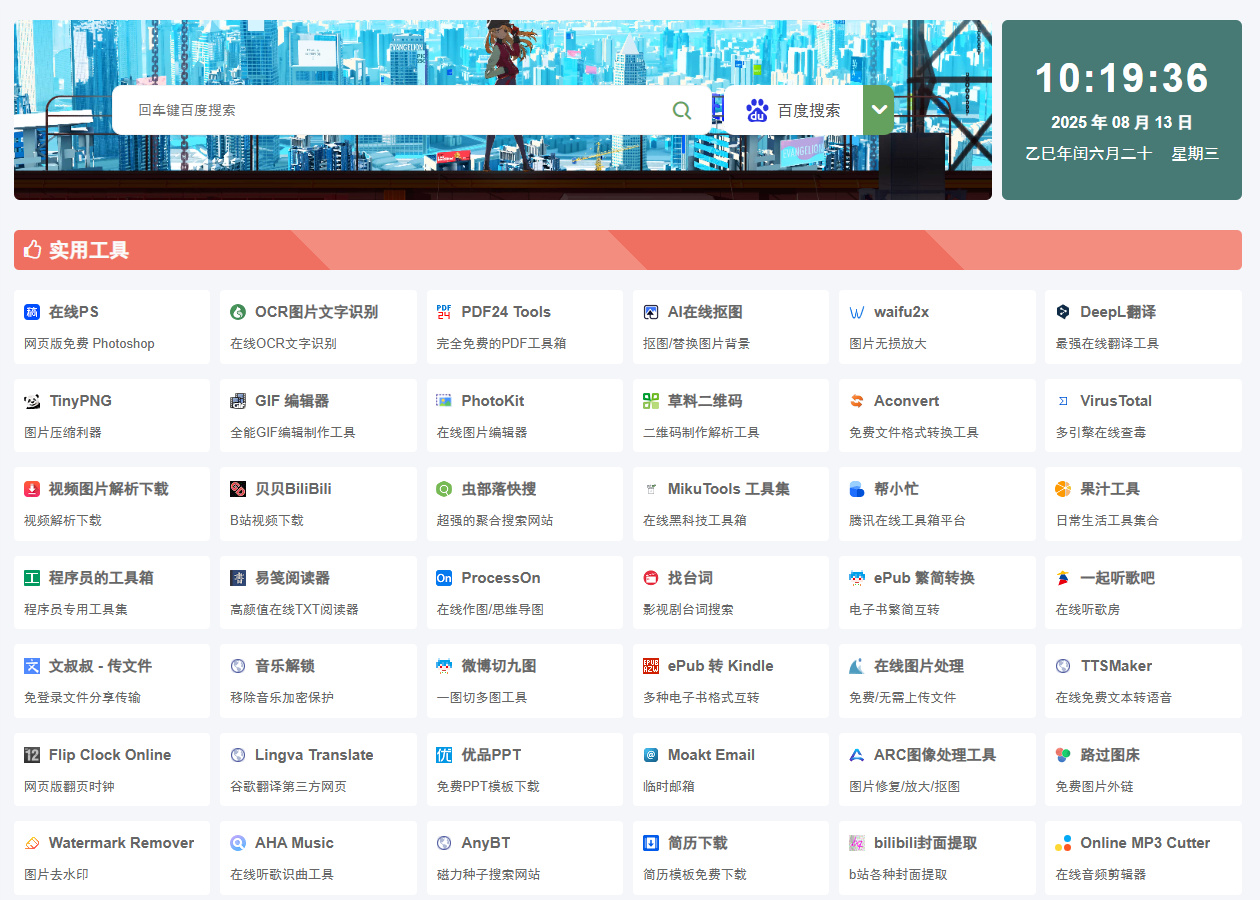The height and width of the screenshot is (900, 1260).
Task: Click the text 在线音频剪辑器
Action: click(x=1101, y=874)
